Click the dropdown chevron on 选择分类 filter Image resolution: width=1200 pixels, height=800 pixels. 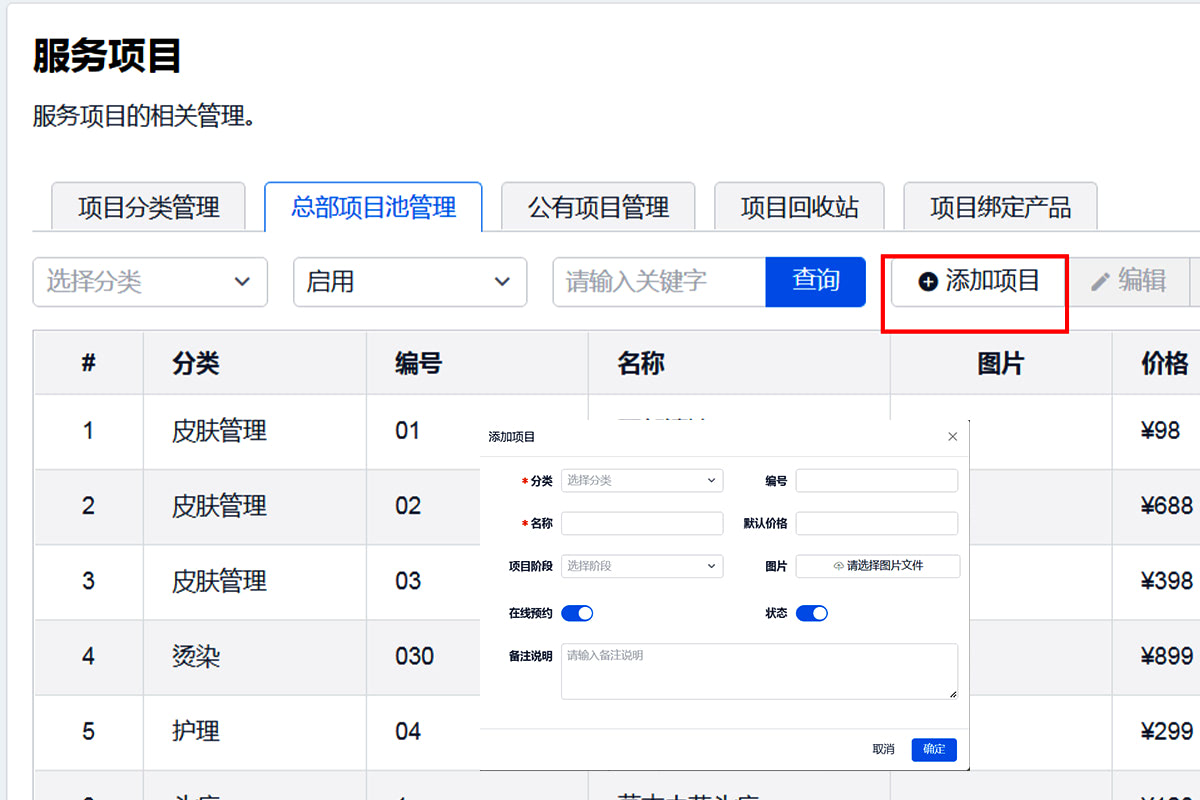click(x=243, y=282)
